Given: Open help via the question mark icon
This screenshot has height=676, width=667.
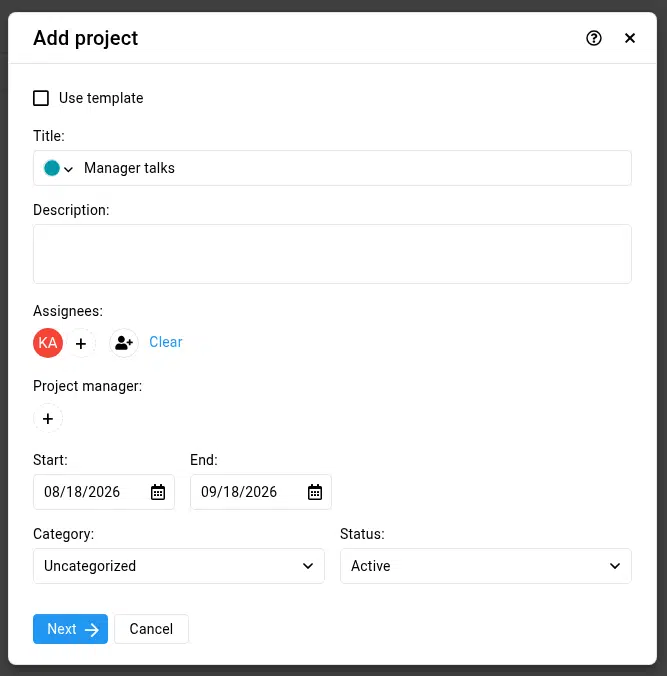Looking at the screenshot, I should 594,38.
